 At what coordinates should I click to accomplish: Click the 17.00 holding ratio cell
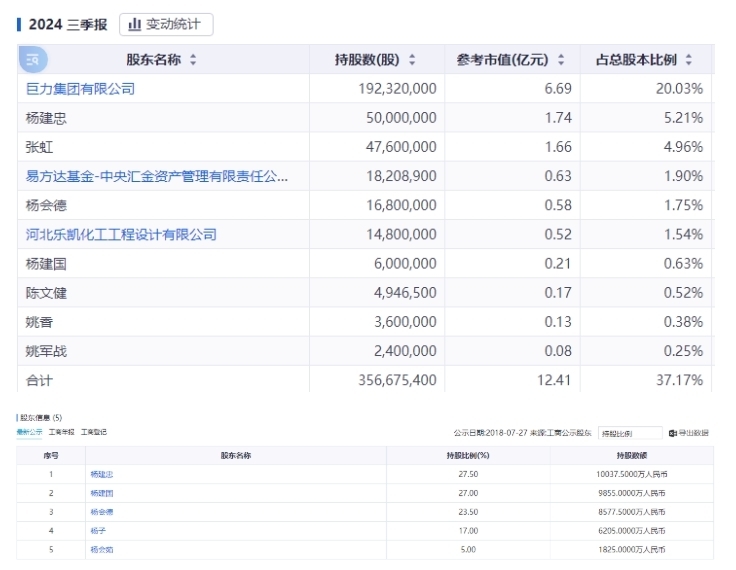pos(468,531)
